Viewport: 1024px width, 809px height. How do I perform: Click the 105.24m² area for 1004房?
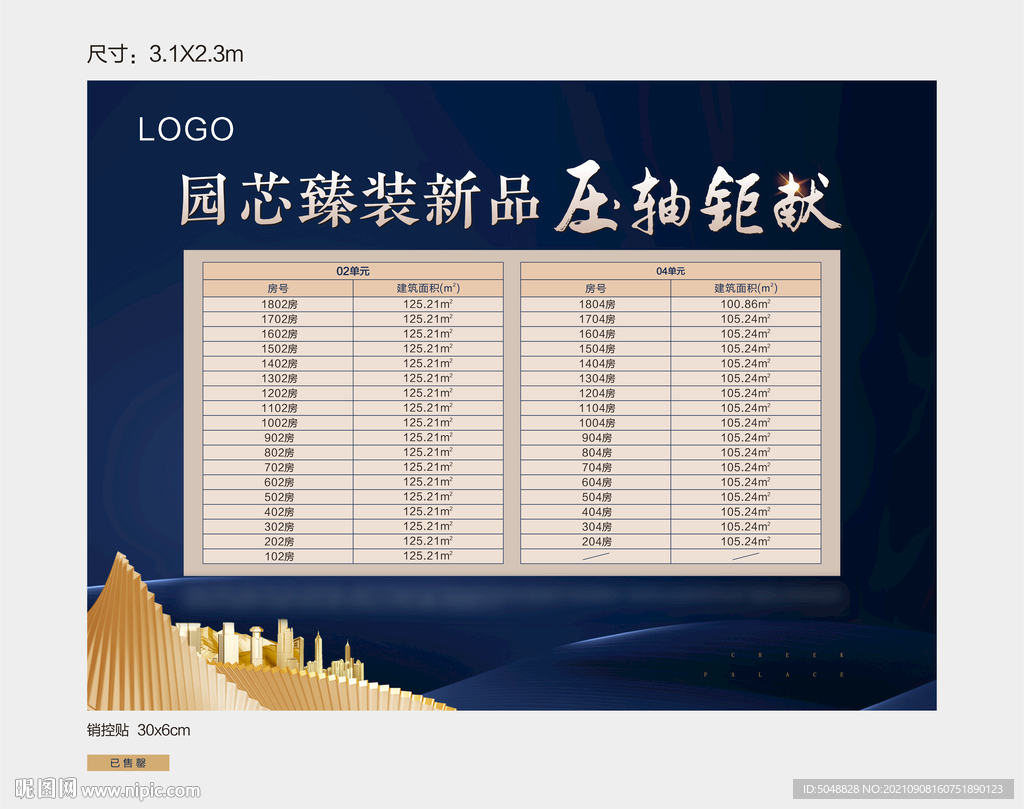746,423
